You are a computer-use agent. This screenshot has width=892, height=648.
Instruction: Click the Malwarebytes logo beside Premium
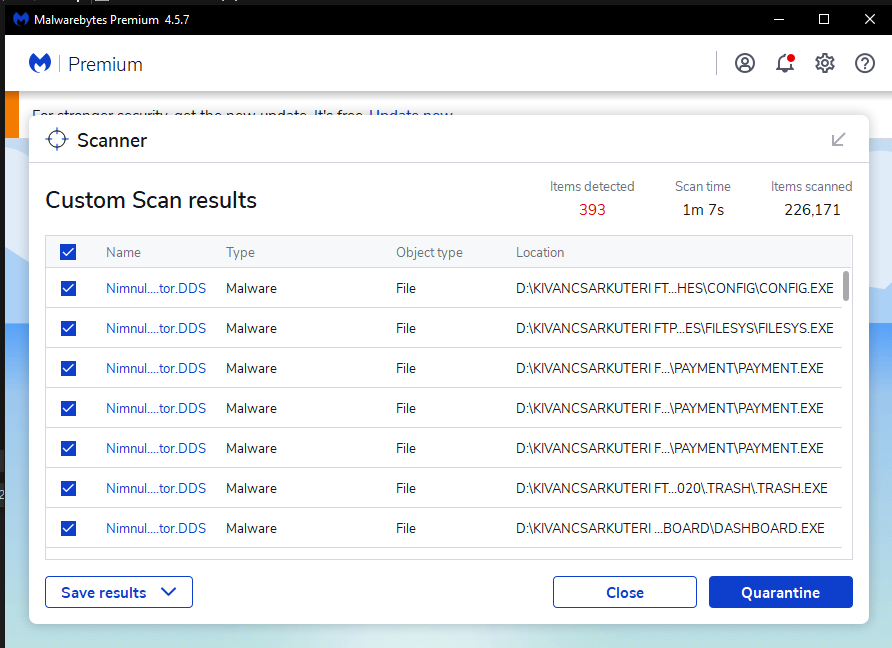tap(40, 63)
